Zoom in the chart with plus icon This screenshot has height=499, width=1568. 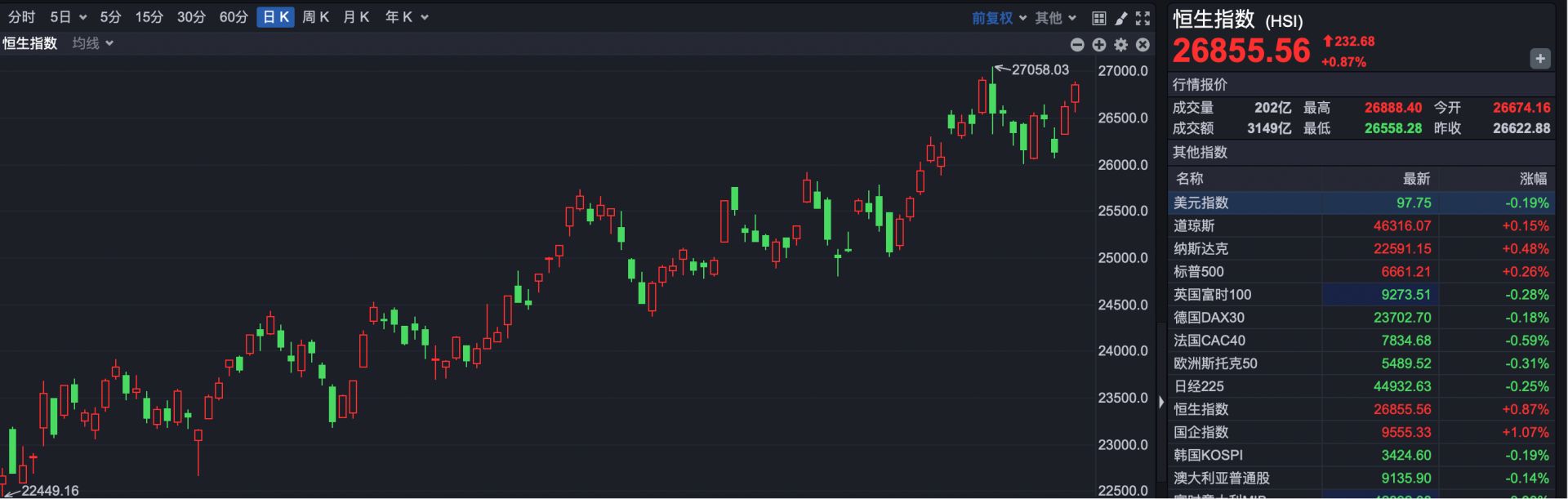tap(1099, 45)
